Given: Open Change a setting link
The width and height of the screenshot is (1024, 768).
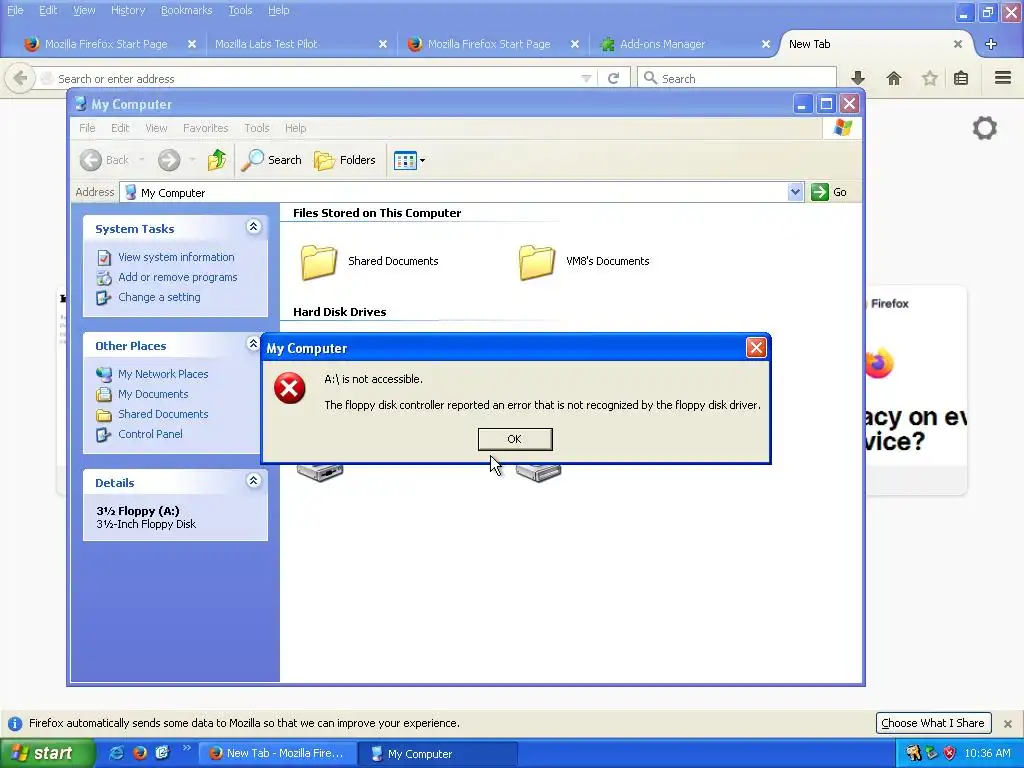Looking at the screenshot, I should point(159,297).
